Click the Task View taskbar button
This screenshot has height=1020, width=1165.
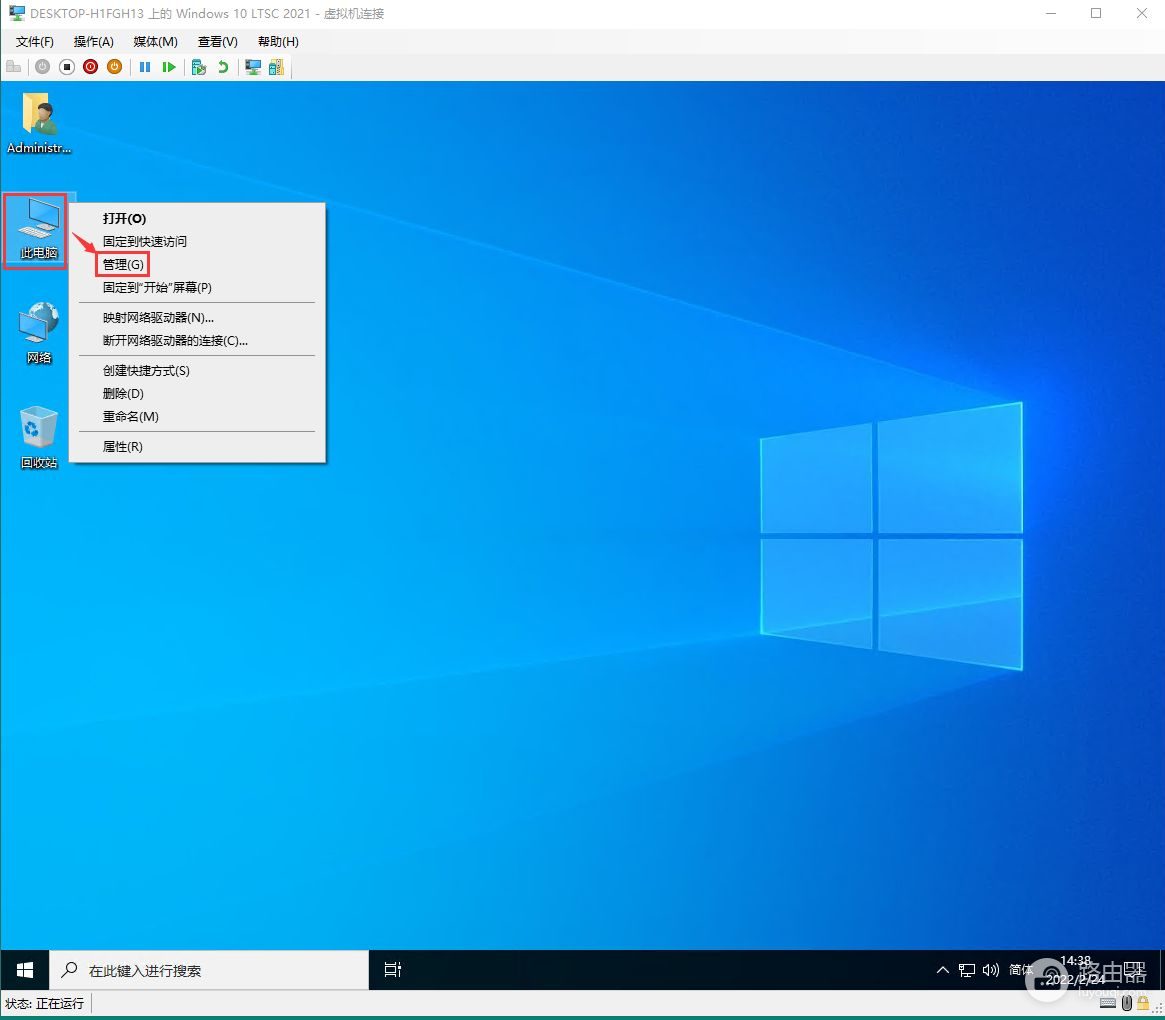[x=393, y=970]
